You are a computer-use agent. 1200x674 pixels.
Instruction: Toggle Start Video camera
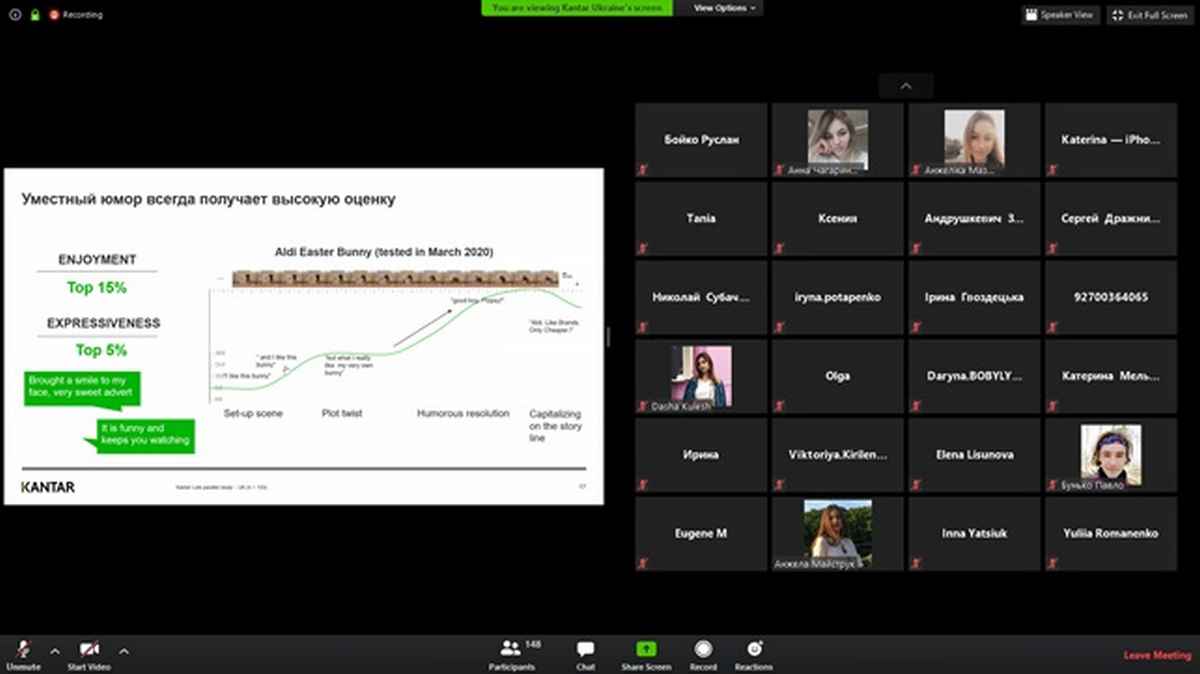click(x=89, y=650)
